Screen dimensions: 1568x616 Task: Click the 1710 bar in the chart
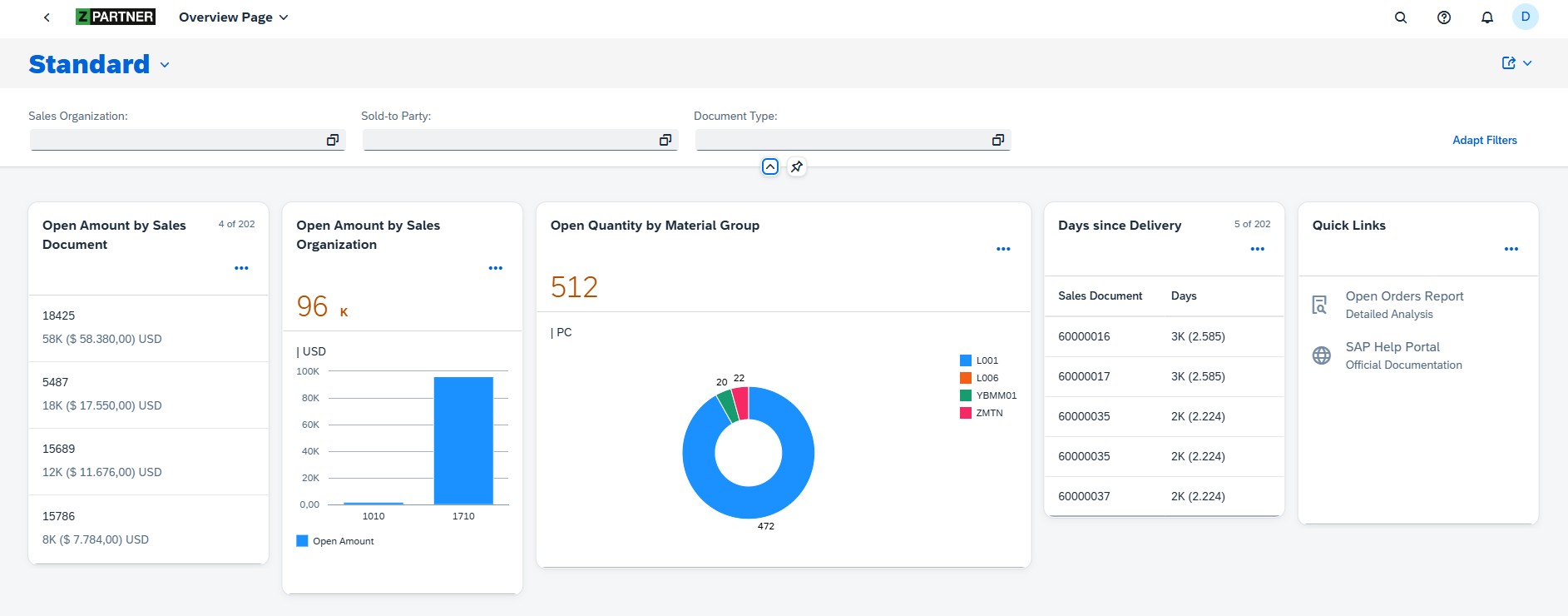[x=463, y=440]
